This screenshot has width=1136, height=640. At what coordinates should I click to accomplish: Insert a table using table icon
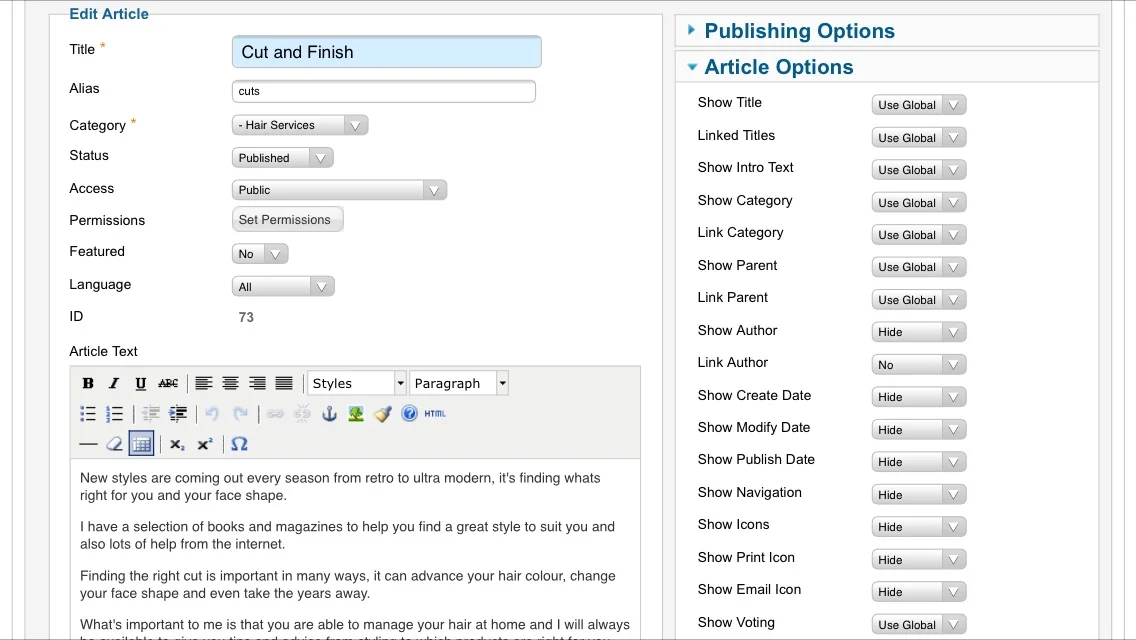[141, 444]
